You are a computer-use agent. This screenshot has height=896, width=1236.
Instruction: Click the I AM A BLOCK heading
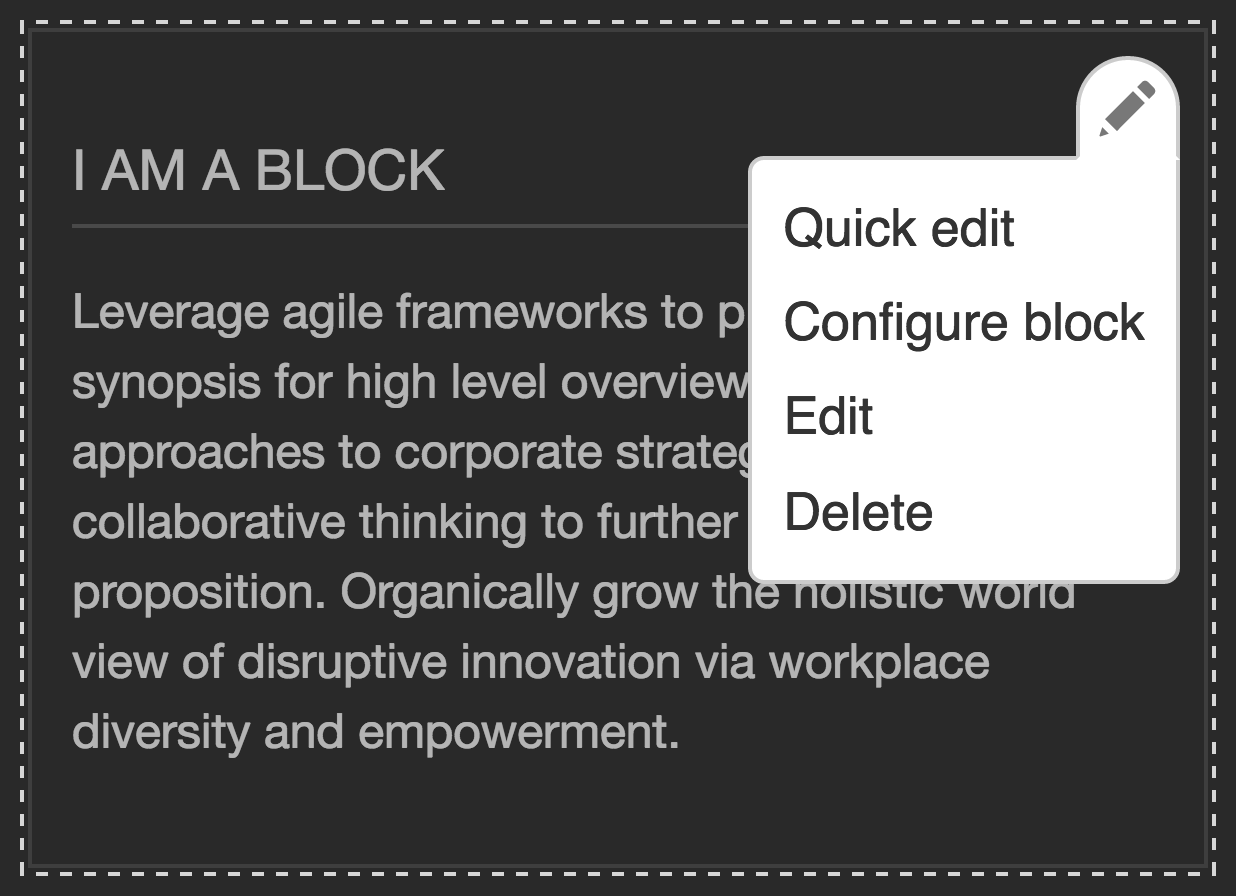(259, 171)
